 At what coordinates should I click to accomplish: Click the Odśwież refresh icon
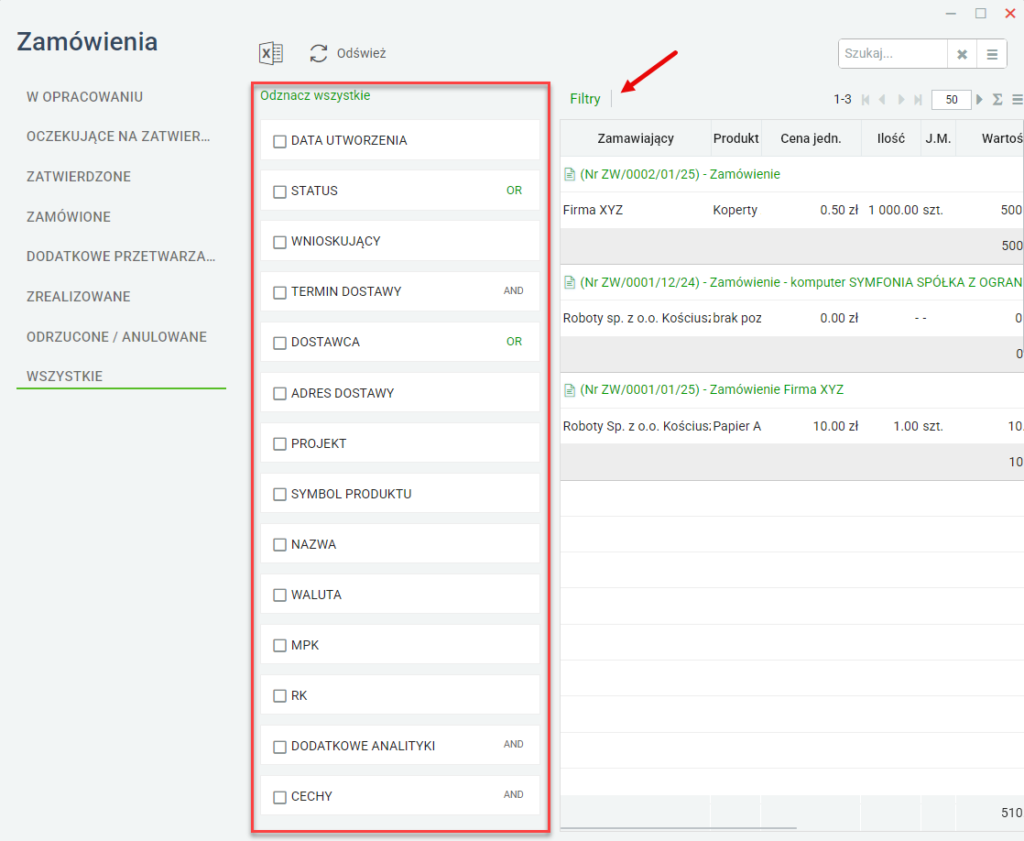point(319,54)
